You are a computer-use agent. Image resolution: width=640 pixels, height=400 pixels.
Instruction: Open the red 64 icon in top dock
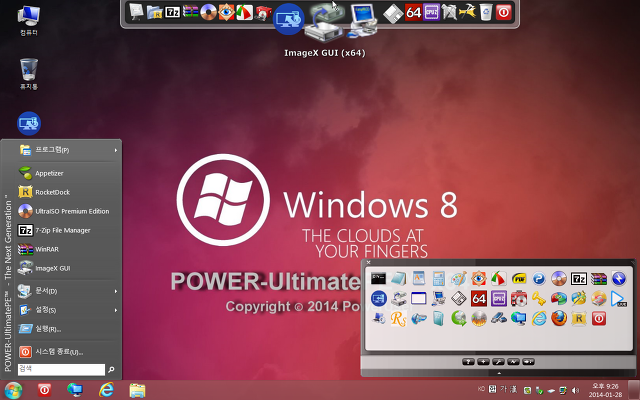click(413, 12)
